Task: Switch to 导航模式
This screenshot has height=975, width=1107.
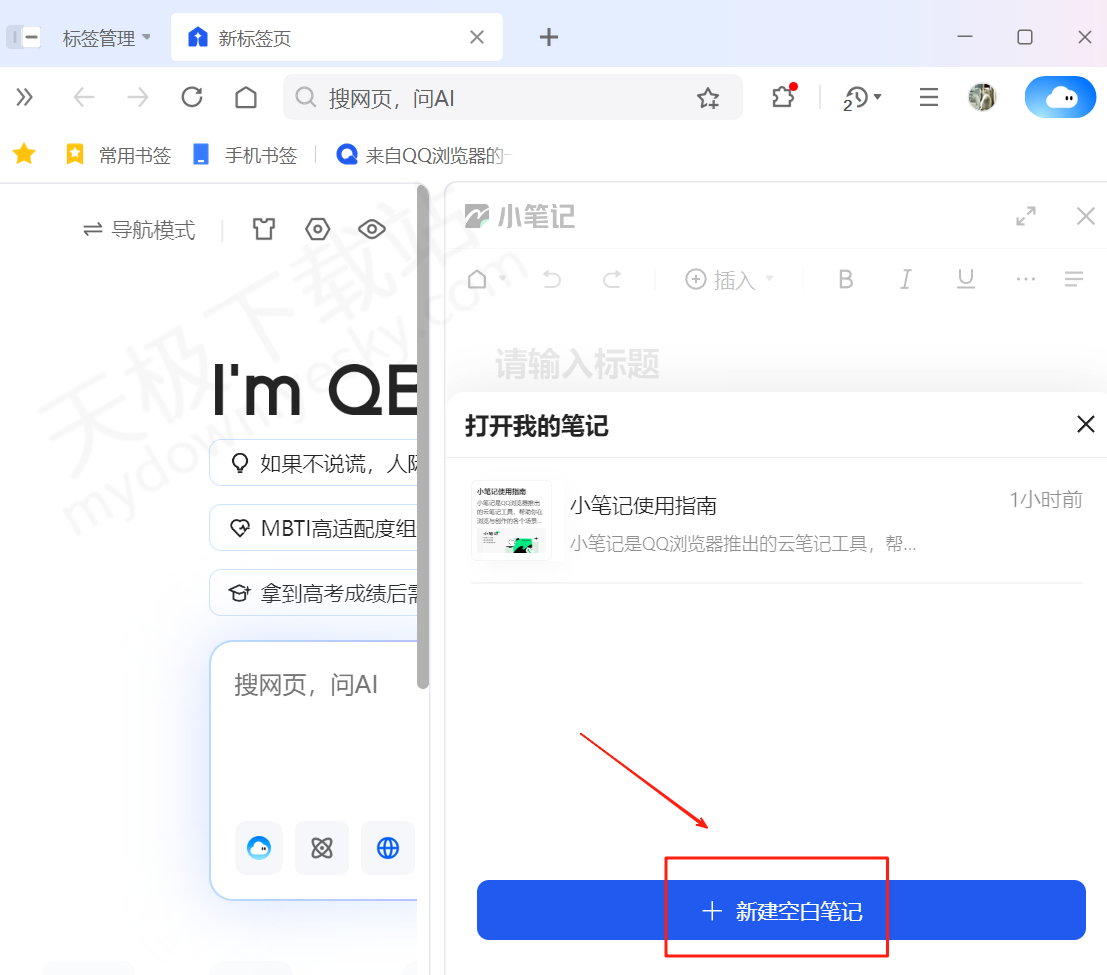Action: pos(139,229)
